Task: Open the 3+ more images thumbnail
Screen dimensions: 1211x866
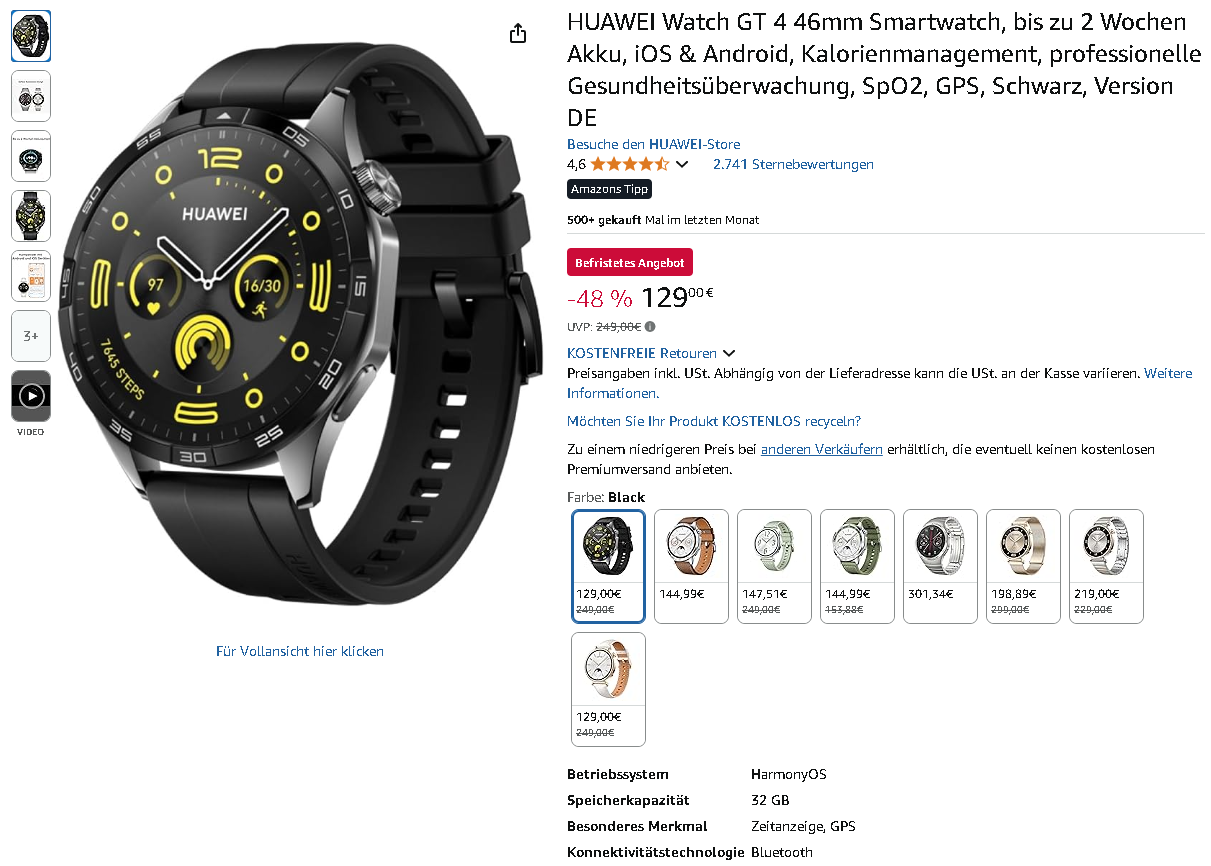Action: pyautogui.click(x=31, y=336)
